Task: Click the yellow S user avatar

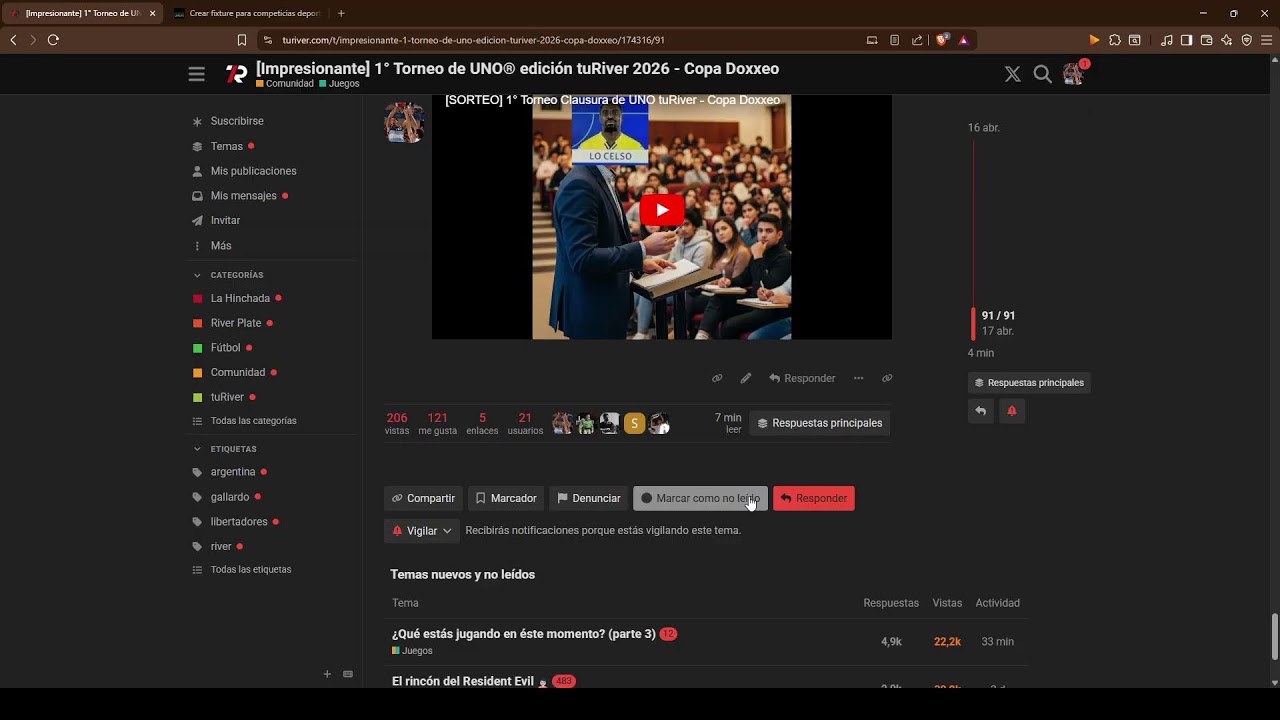Action: (634, 423)
